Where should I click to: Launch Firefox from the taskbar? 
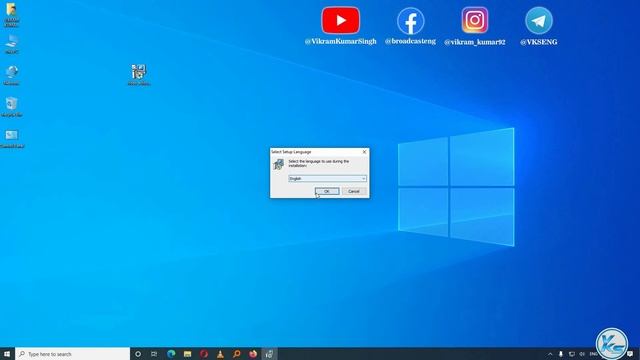click(253, 354)
